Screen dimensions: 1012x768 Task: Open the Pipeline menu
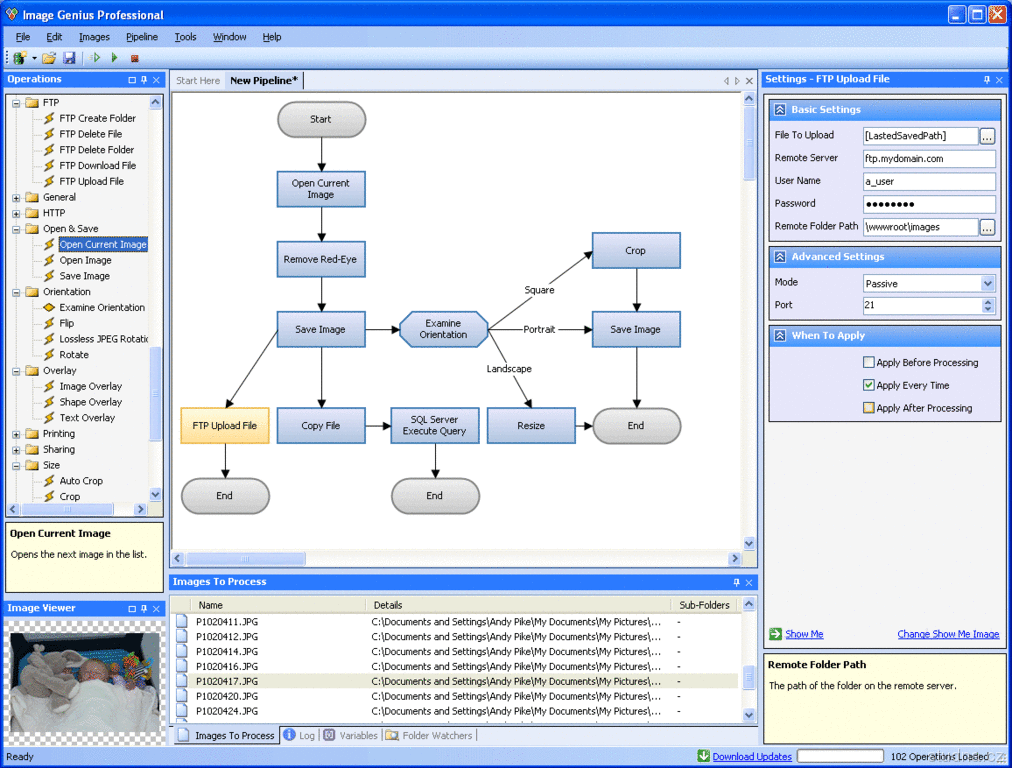141,37
